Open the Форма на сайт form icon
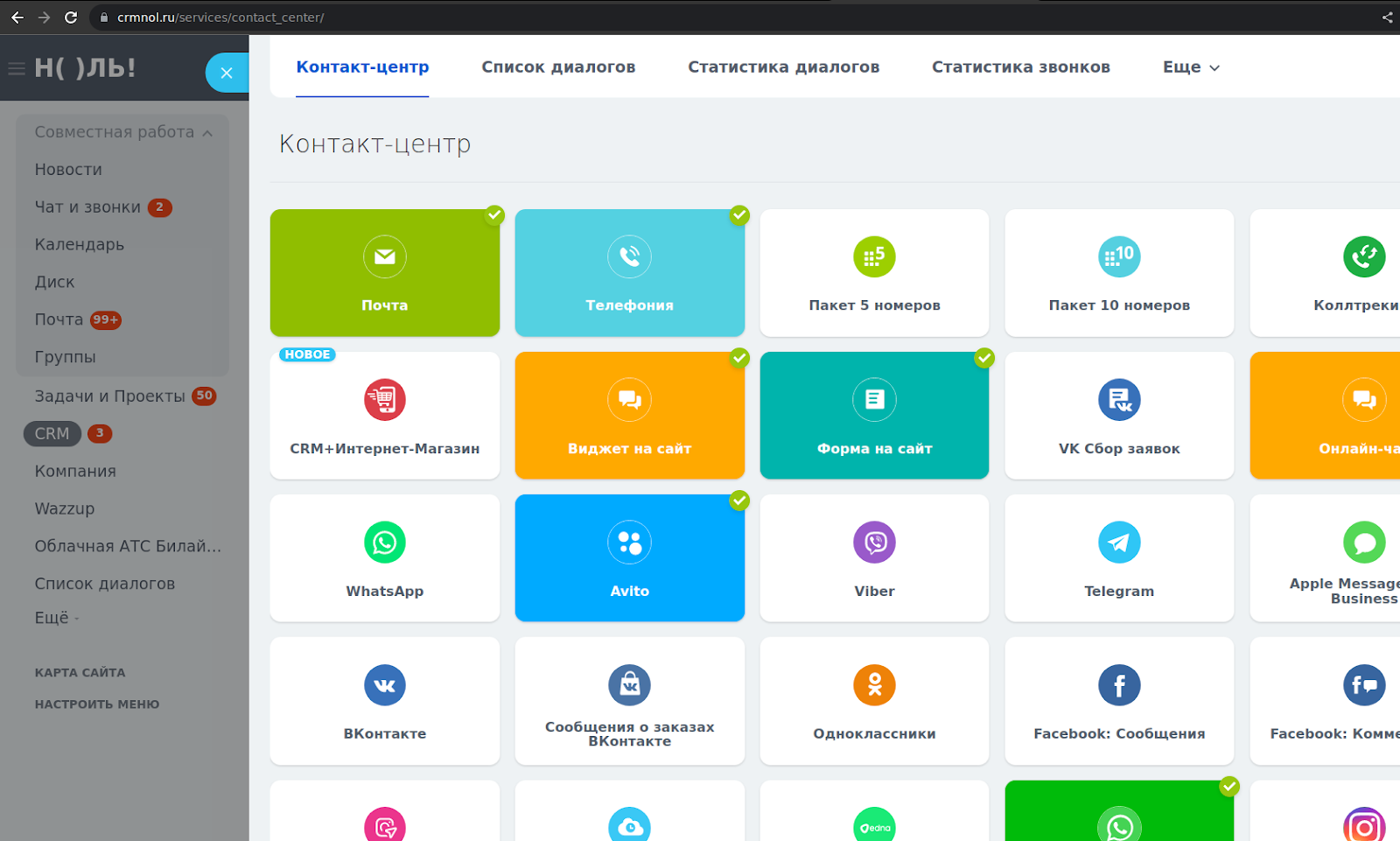1400x841 pixels. click(x=875, y=400)
